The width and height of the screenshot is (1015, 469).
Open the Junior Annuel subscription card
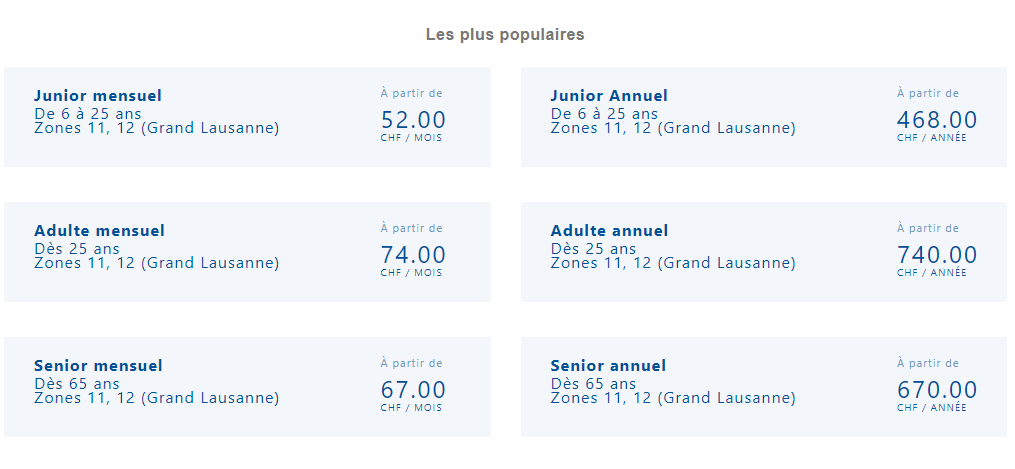pyautogui.click(x=764, y=117)
